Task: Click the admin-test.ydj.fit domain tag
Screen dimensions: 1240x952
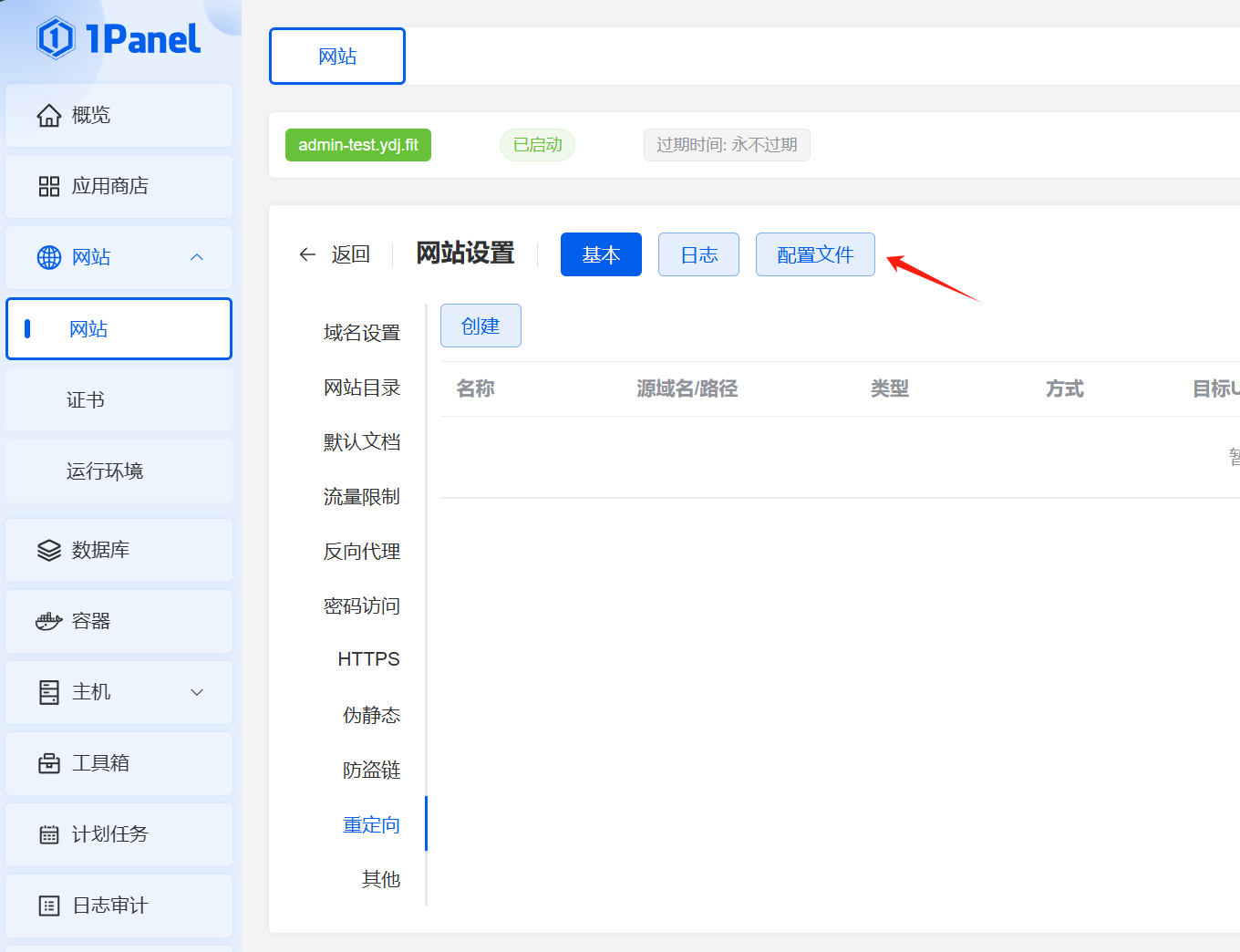Action: (x=358, y=145)
